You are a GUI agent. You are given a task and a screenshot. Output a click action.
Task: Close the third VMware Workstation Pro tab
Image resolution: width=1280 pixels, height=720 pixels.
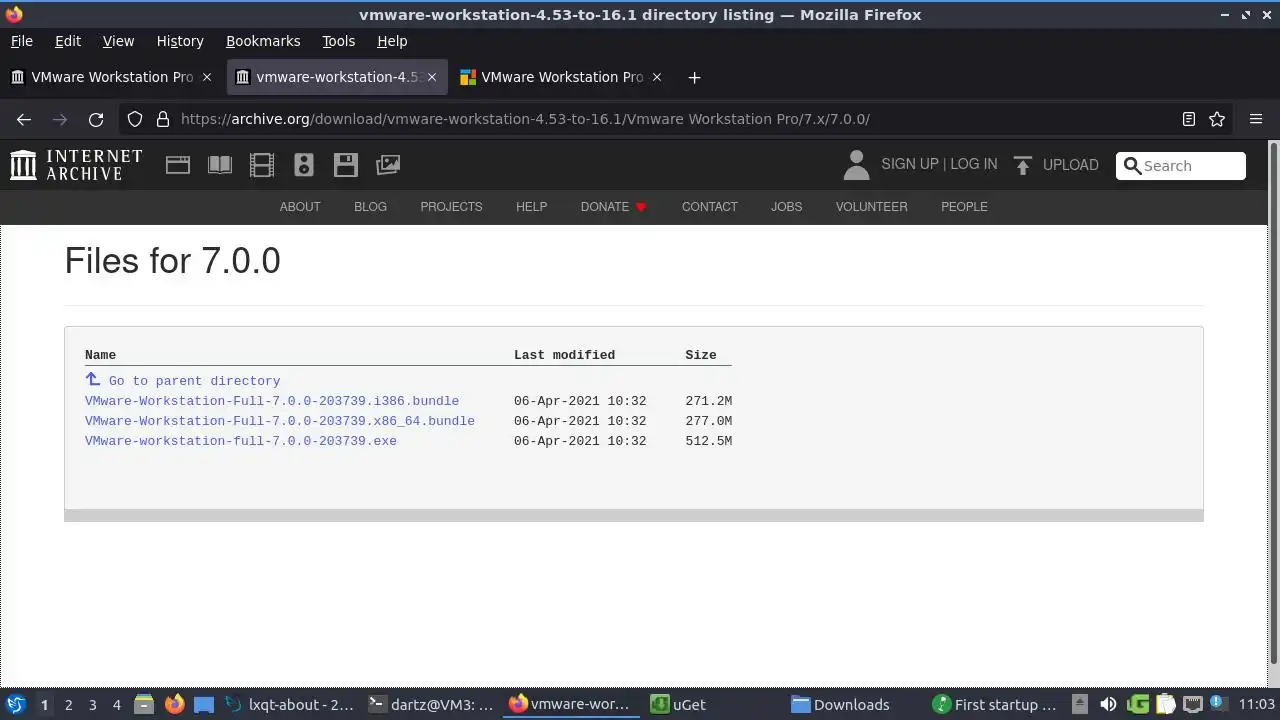coord(657,77)
